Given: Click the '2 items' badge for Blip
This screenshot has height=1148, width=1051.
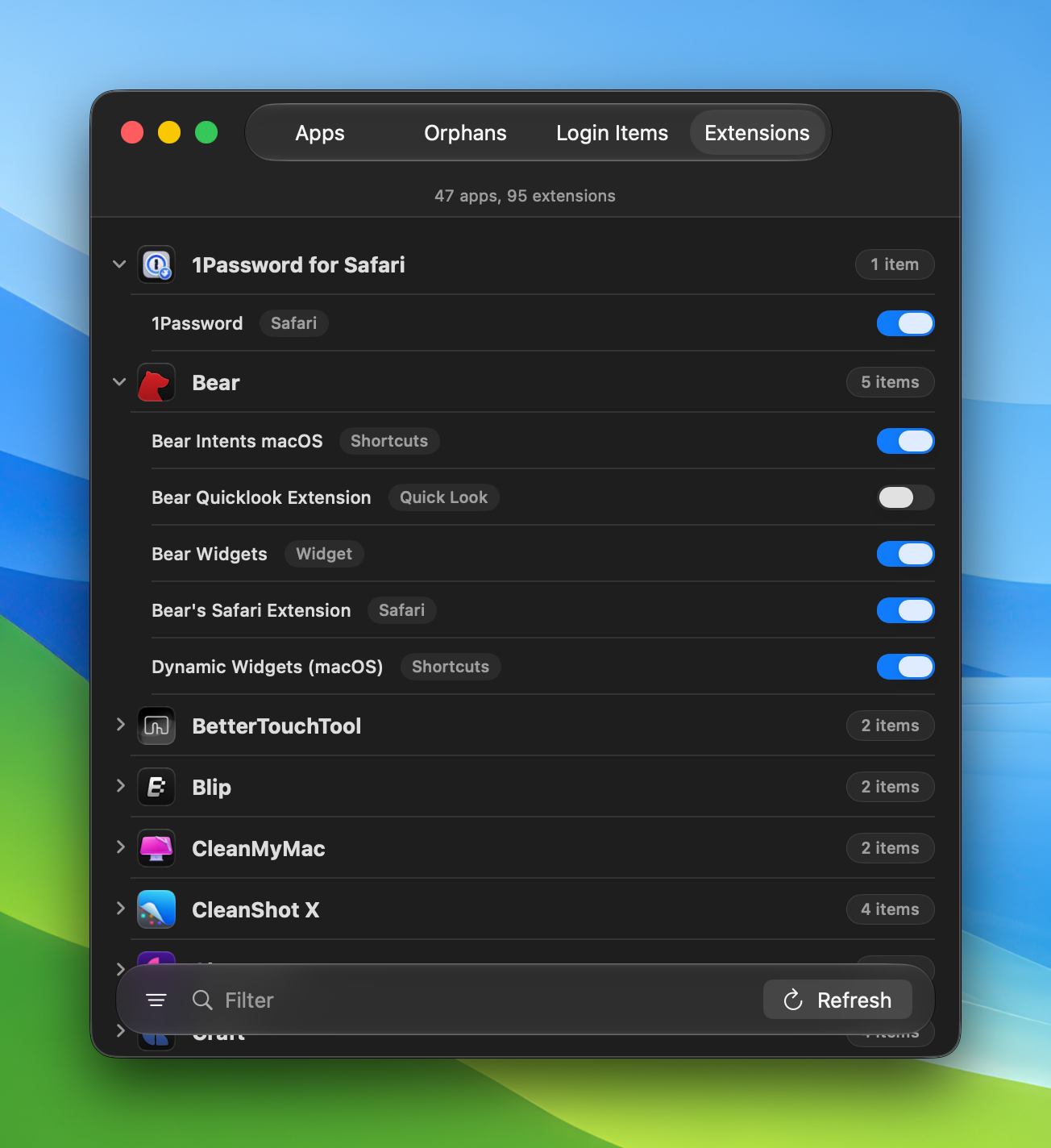Looking at the screenshot, I should (x=891, y=787).
